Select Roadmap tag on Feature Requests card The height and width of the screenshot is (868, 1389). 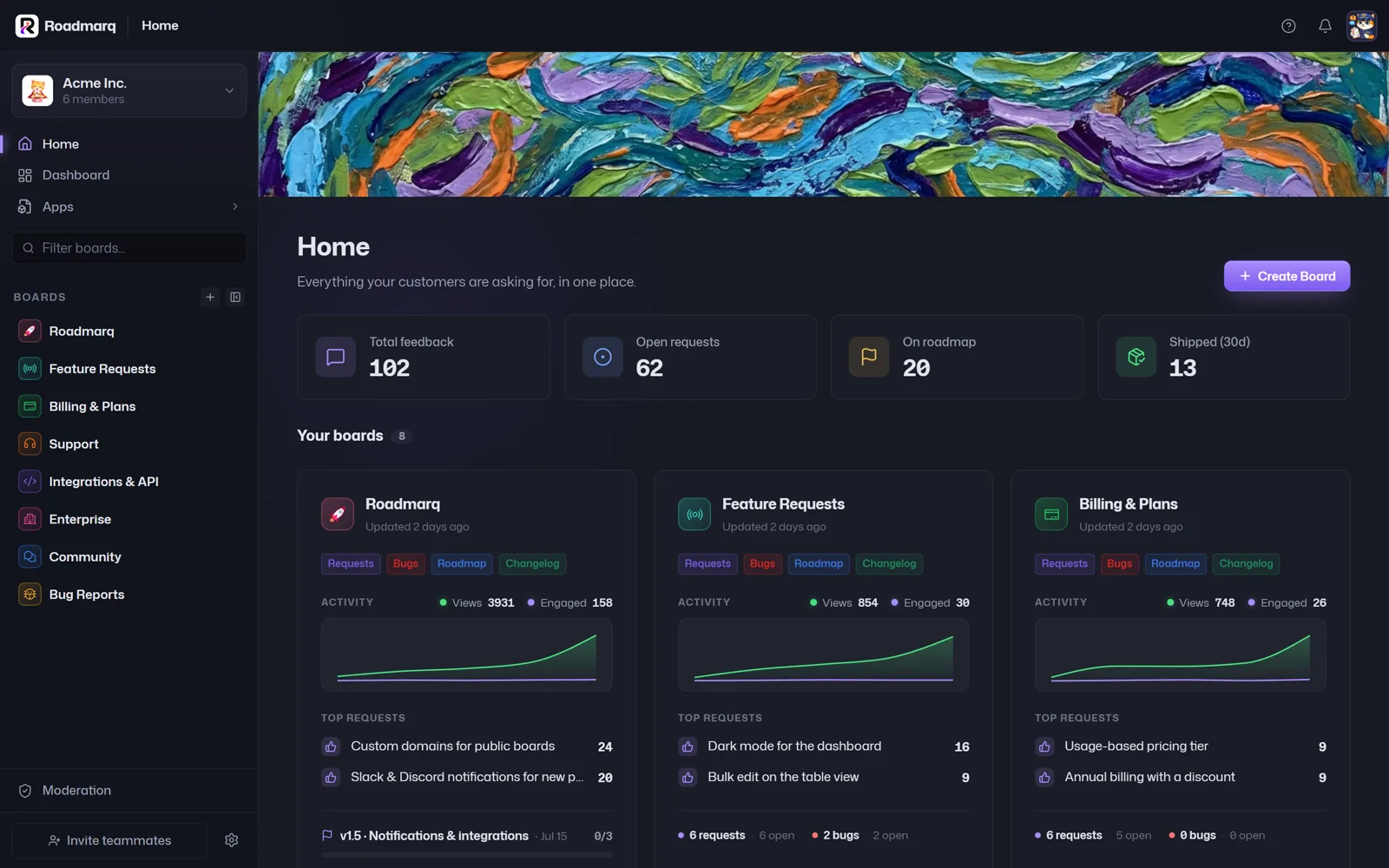point(819,564)
